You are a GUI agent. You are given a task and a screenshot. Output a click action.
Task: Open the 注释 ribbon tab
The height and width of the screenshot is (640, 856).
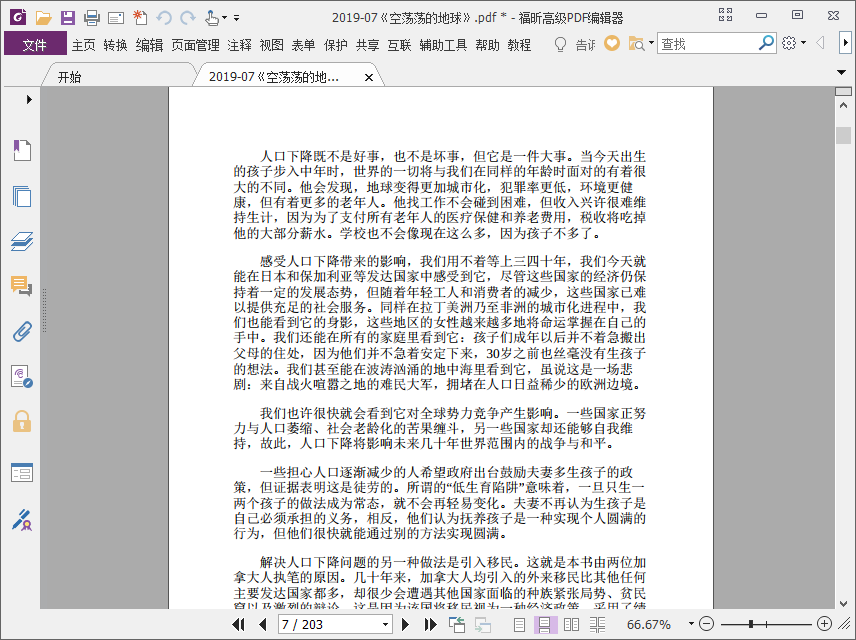tap(239, 45)
